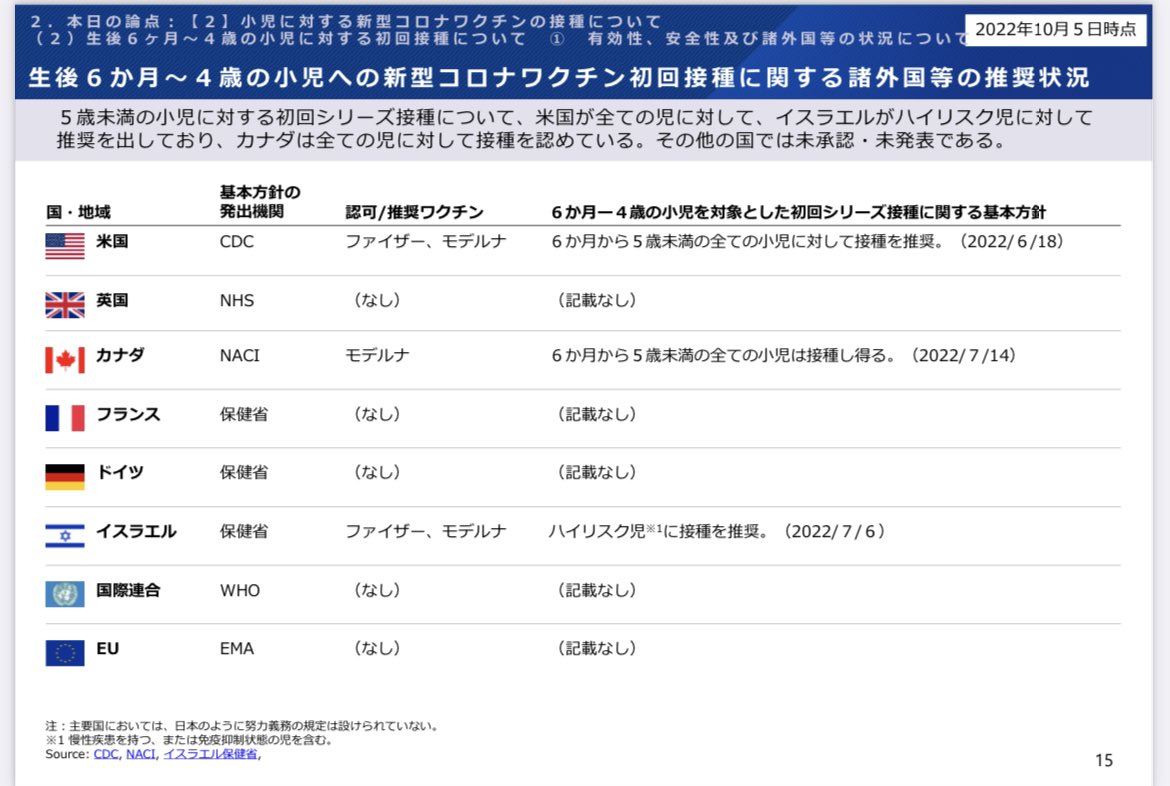Image resolution: width=1170 pixels, height=786 pixels.
Task: Click the WHO agency cell
Action: click(240, 590)
